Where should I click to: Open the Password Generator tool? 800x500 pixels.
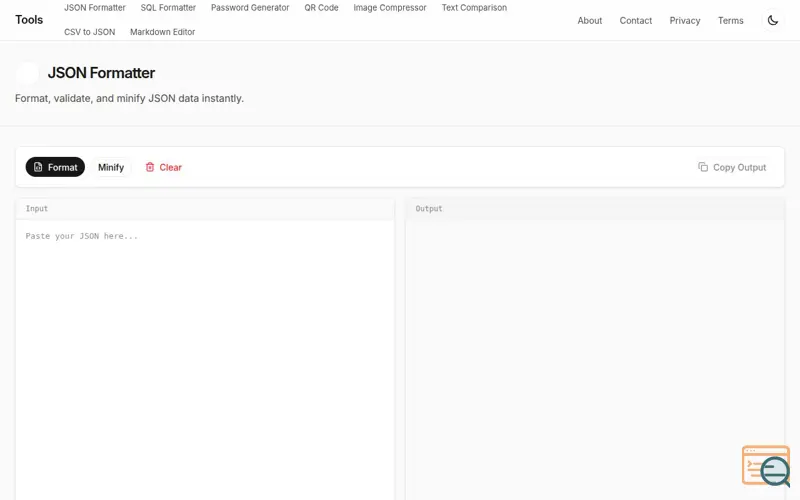pyautogui.click(x=250, y=8)
